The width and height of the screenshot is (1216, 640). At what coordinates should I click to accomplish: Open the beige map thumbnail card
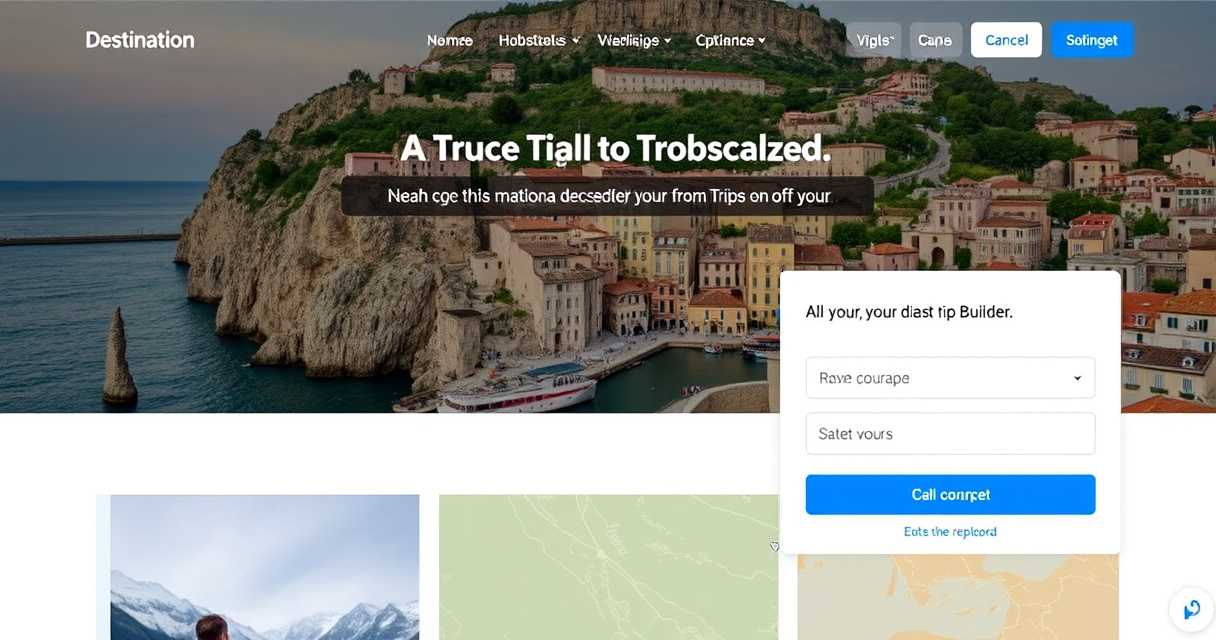(x=958, y=597)
